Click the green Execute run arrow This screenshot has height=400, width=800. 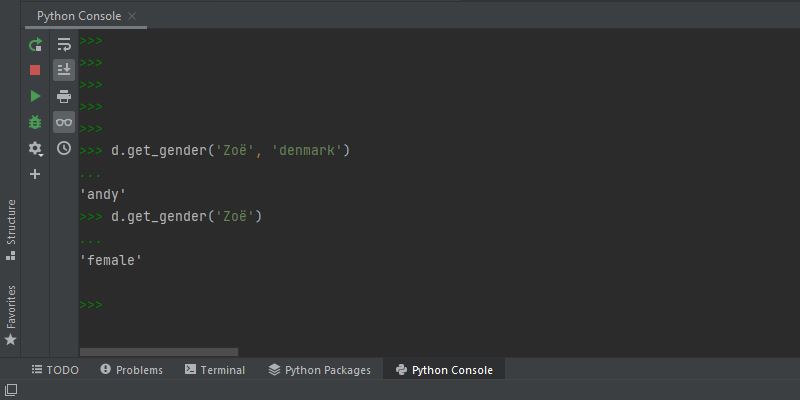35,96
